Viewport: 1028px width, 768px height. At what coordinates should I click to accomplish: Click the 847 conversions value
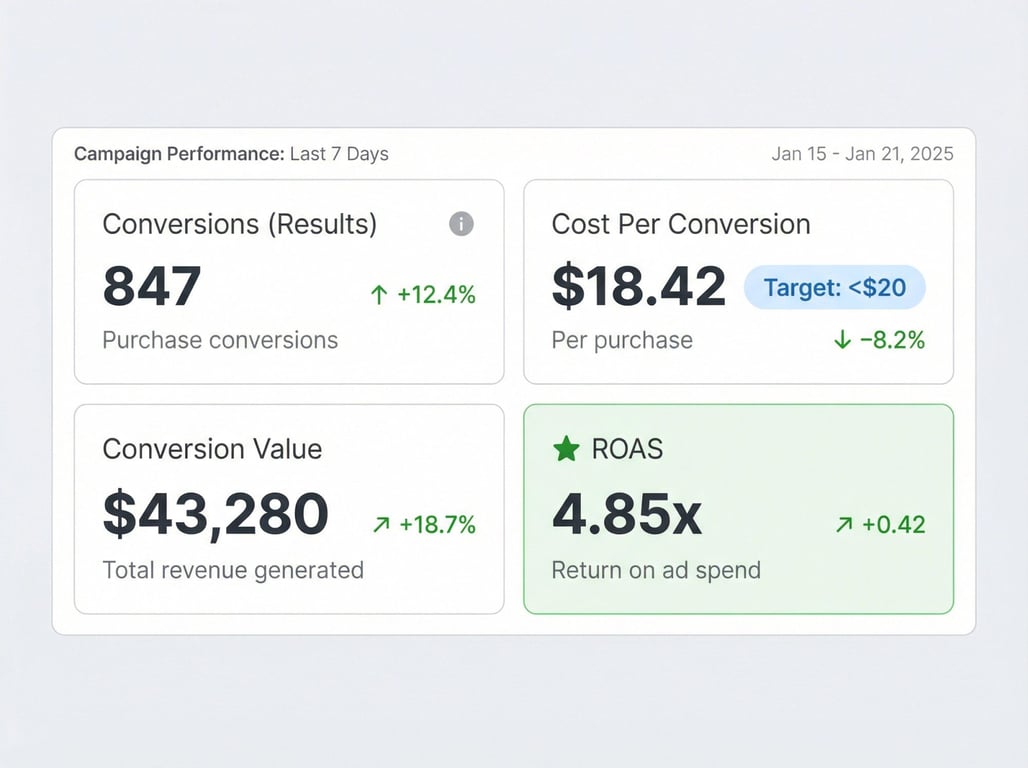tap(152, 287)
